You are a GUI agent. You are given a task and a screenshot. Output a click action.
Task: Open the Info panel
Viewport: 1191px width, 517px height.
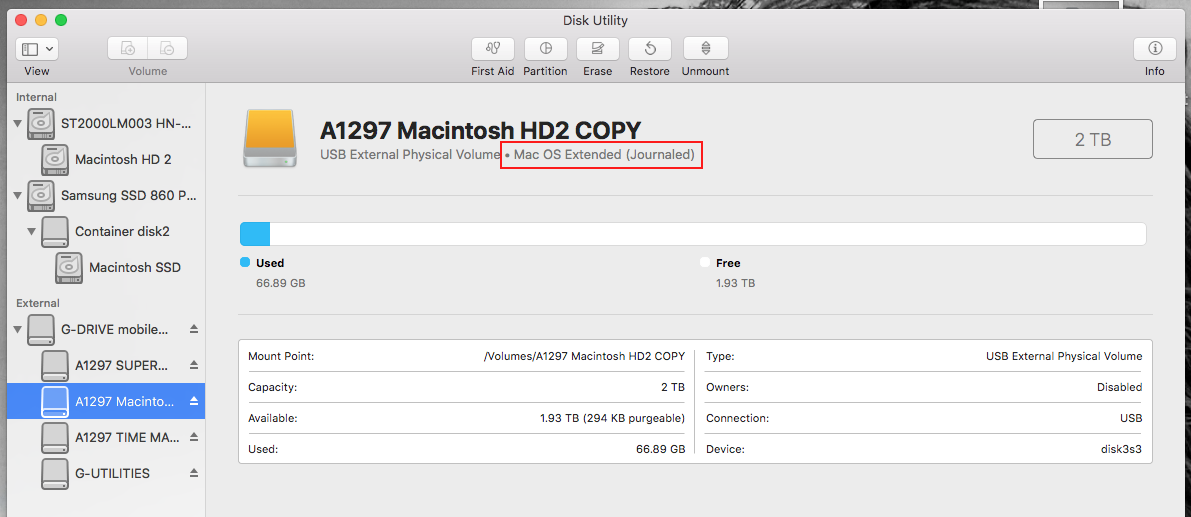point(1155,49)
